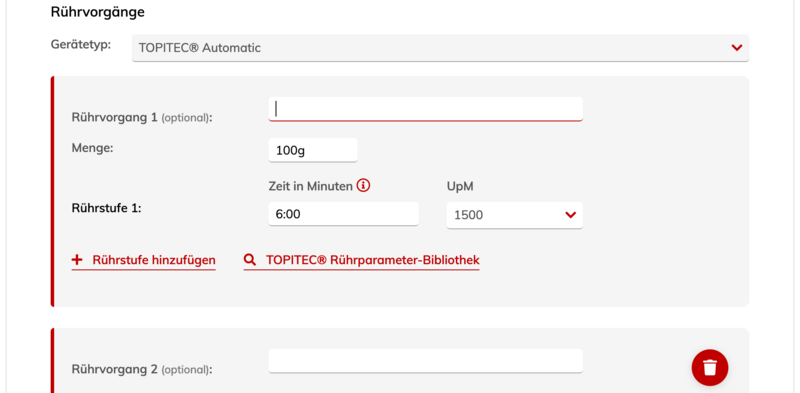Click the Menge field containing 100g
This screenshot has width=800, height=393.
[x=313, y=150]
